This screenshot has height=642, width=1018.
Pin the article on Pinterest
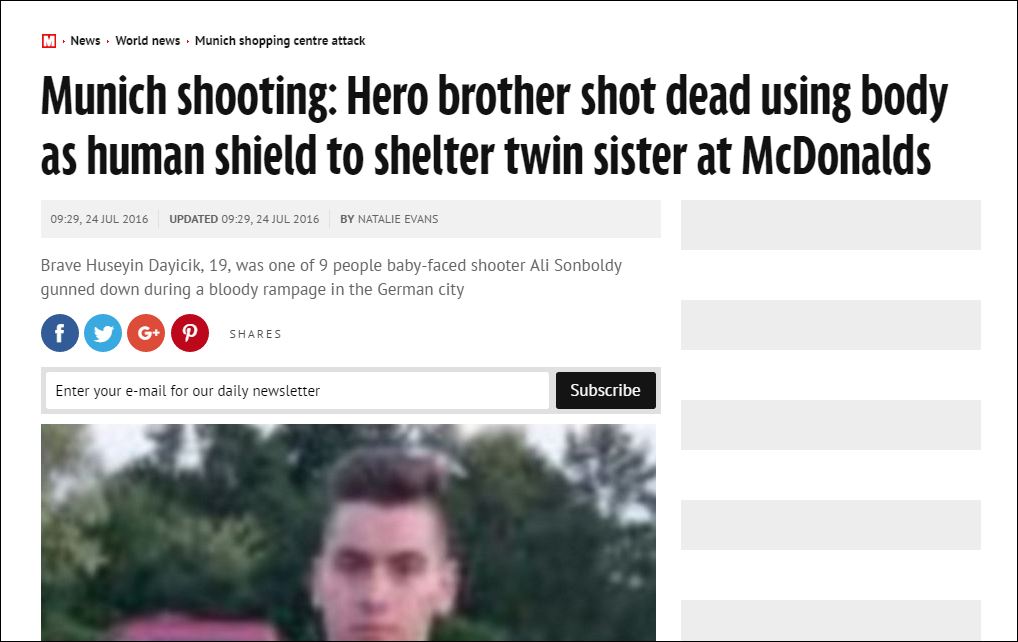click(x=190, y=333)
